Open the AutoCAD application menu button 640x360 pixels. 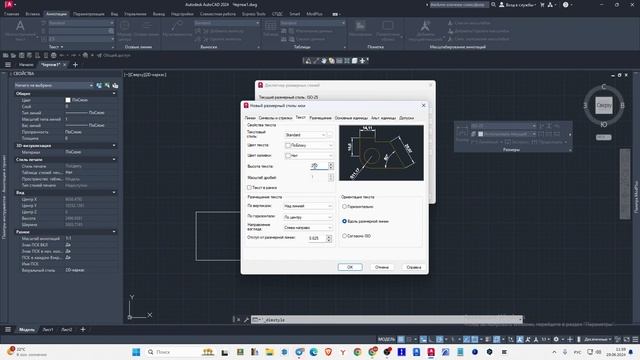[9, 4]
